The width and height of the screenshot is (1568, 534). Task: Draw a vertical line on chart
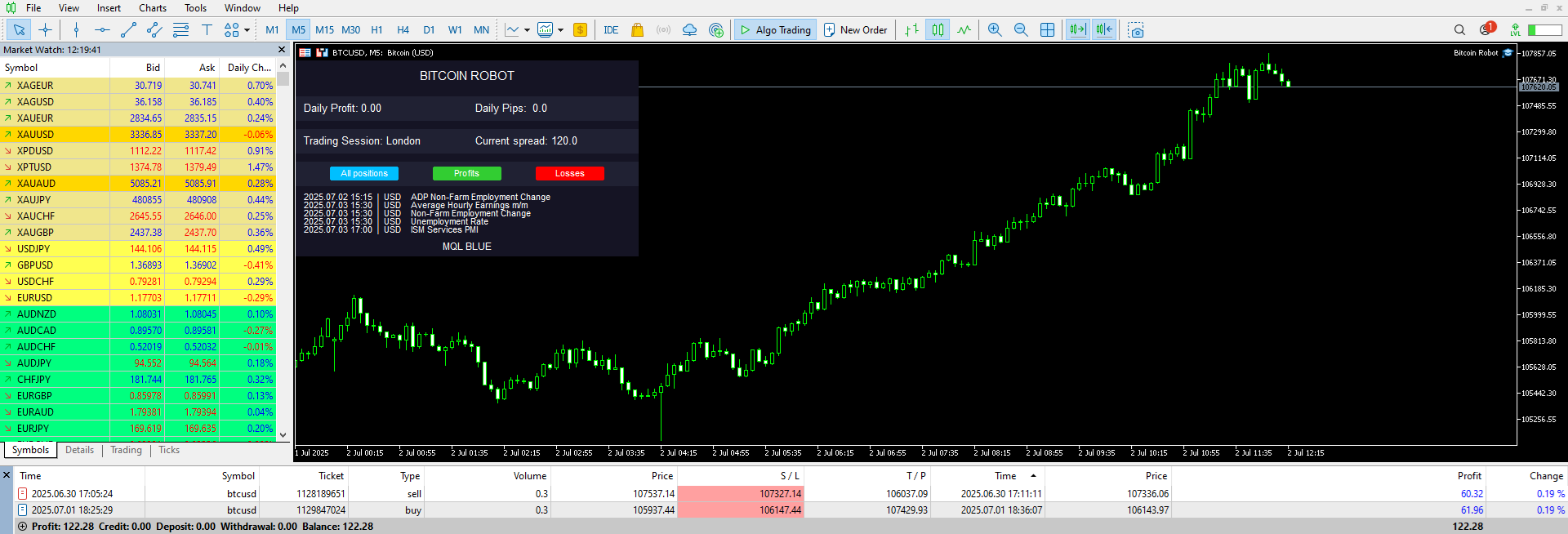tap(76, 30)
